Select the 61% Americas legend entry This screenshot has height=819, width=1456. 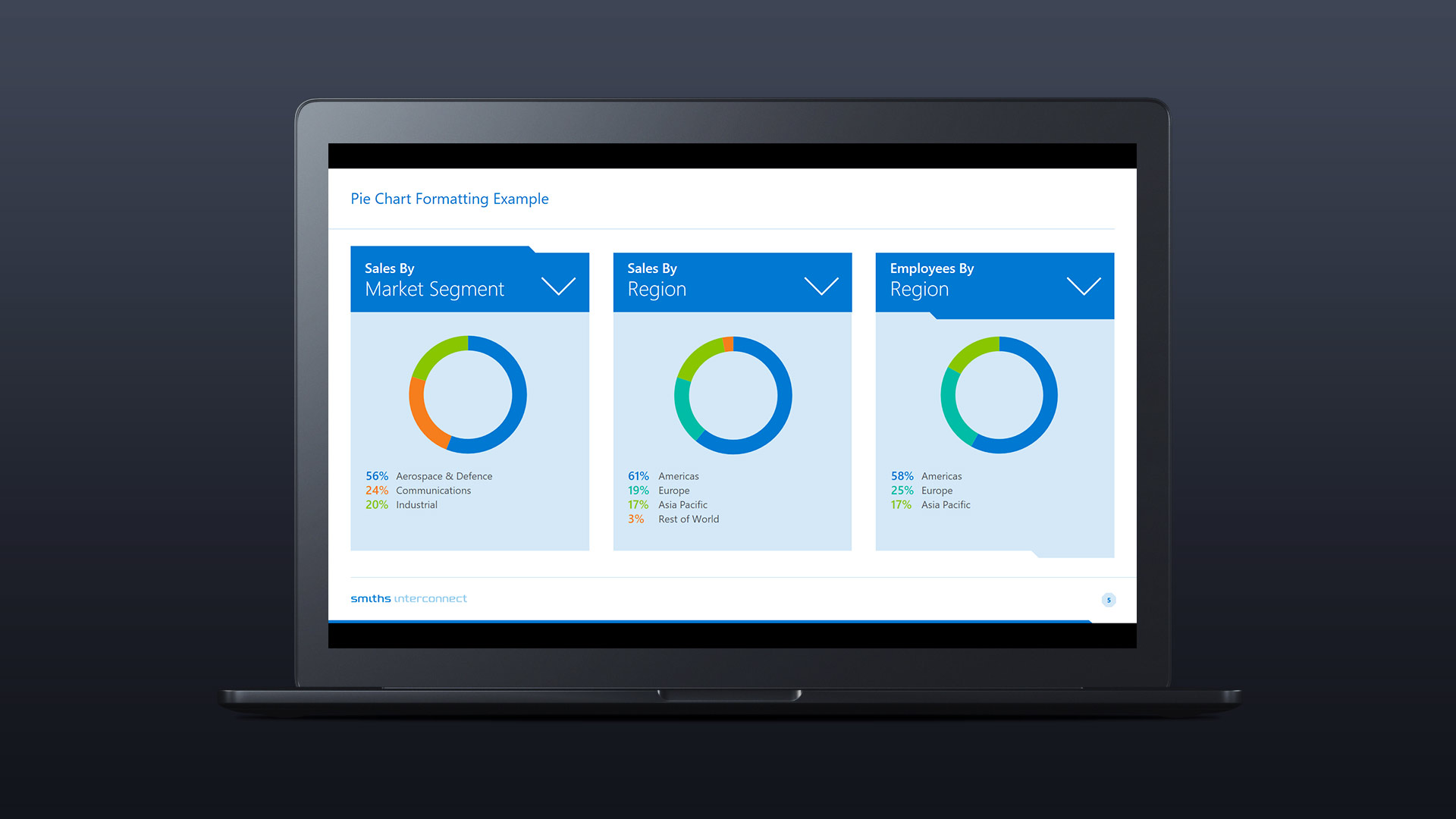[x=664, y=476]
